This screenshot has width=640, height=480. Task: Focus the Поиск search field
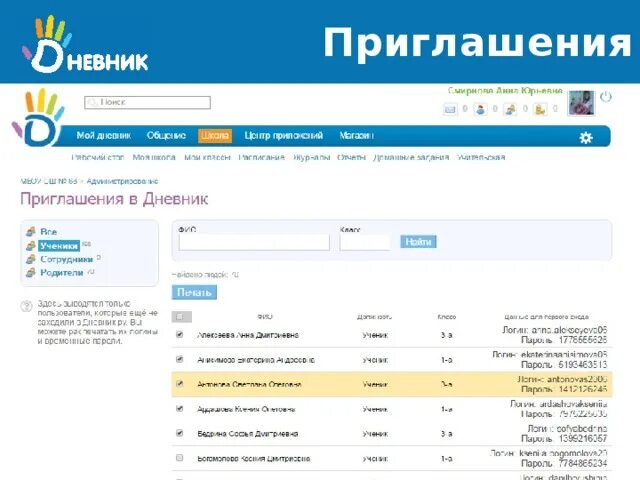pos(147,102)
